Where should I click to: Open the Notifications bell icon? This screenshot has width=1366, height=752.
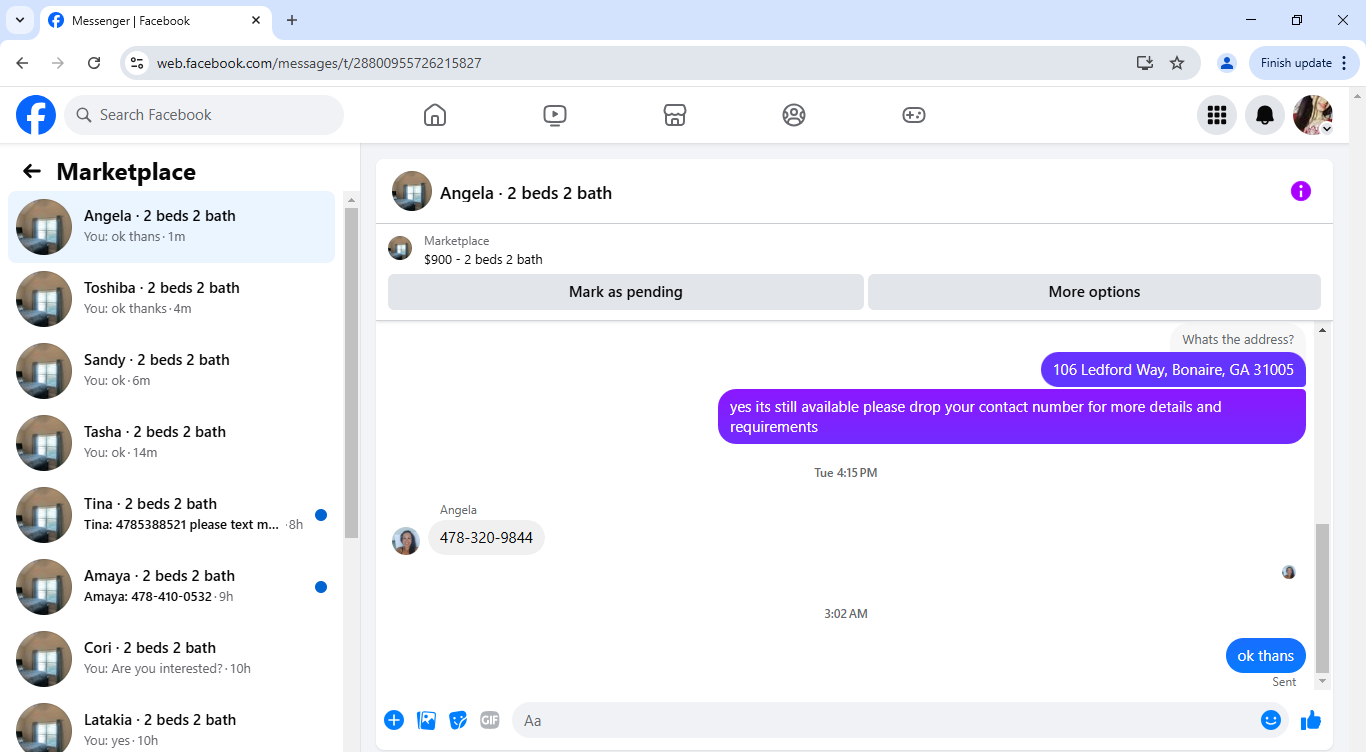coord(1265,115)
